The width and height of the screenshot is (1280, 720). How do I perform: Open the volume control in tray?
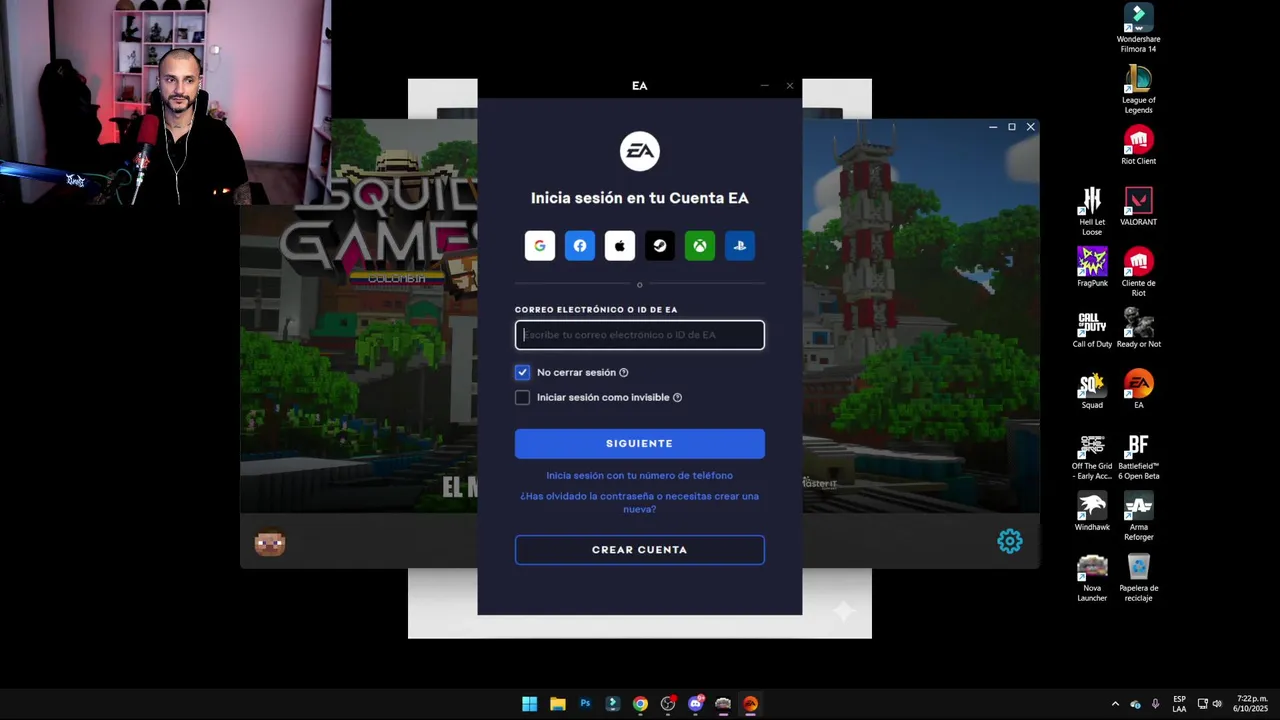tap(1218, 704)
